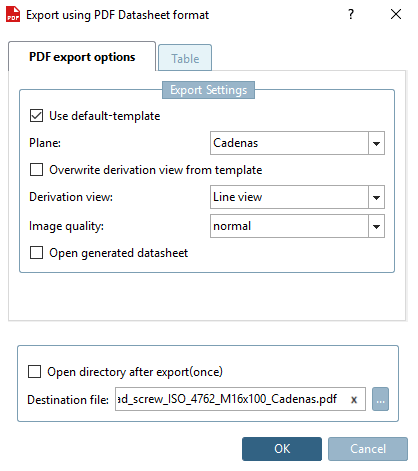Check Open generated datasheet option
The height and width of the screenshot is (471, 418).
36,253
